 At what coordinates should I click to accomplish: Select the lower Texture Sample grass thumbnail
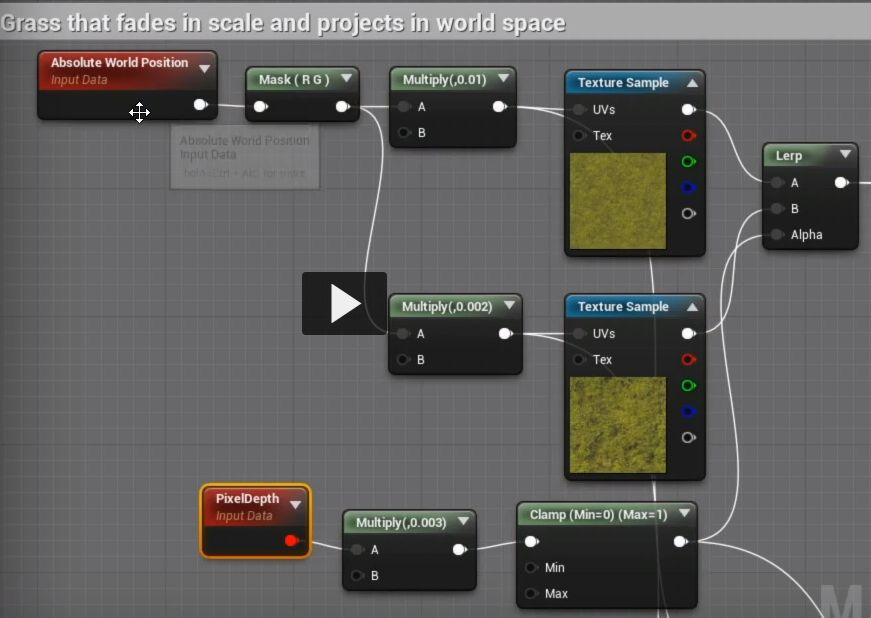click(x=618, y=425)
